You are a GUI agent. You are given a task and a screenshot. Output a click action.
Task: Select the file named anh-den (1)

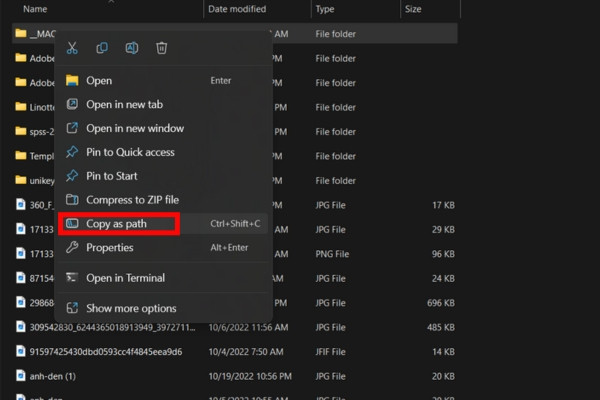click(x=53, y=376)
